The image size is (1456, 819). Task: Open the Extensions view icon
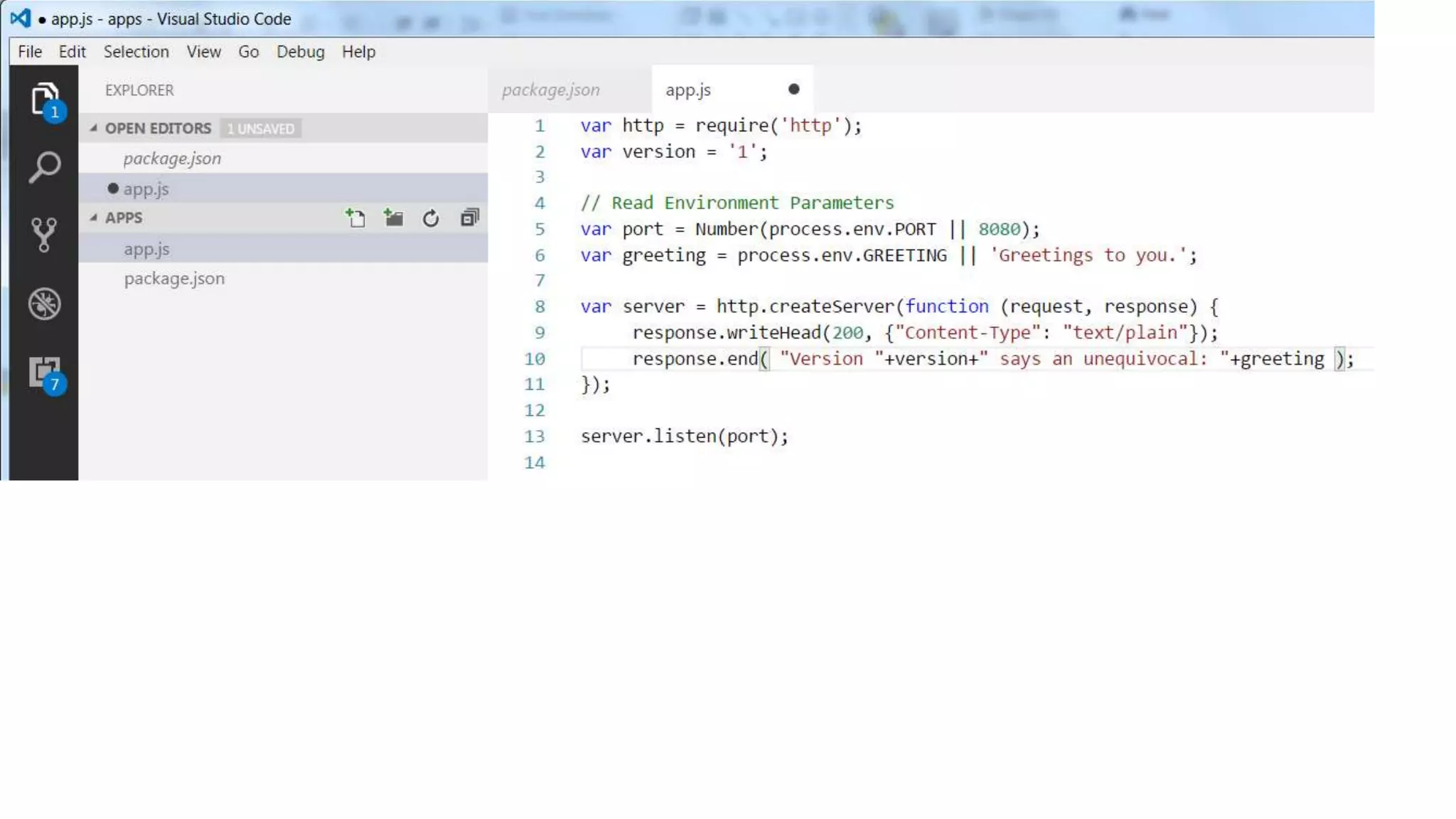(44, 373)
